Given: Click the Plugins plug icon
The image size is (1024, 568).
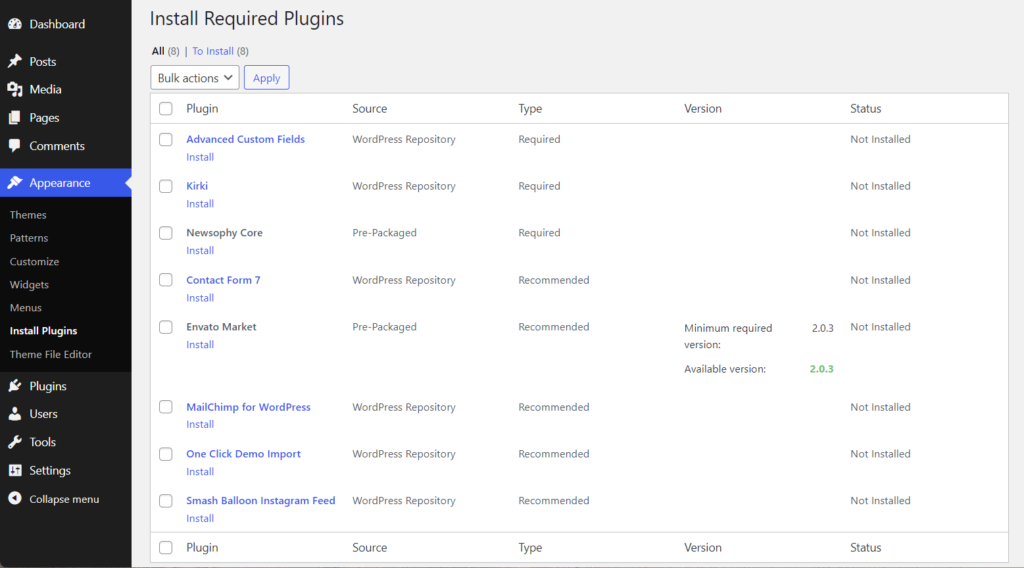Looking at the screenshot, I should pos(15,386).
